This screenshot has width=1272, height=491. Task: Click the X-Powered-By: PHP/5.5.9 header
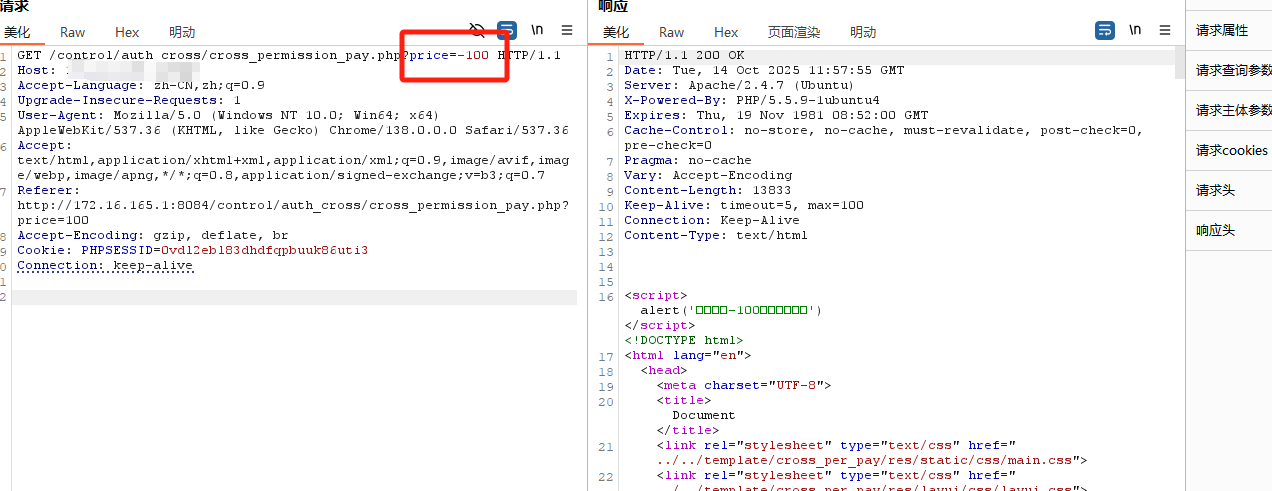(752, 100)
